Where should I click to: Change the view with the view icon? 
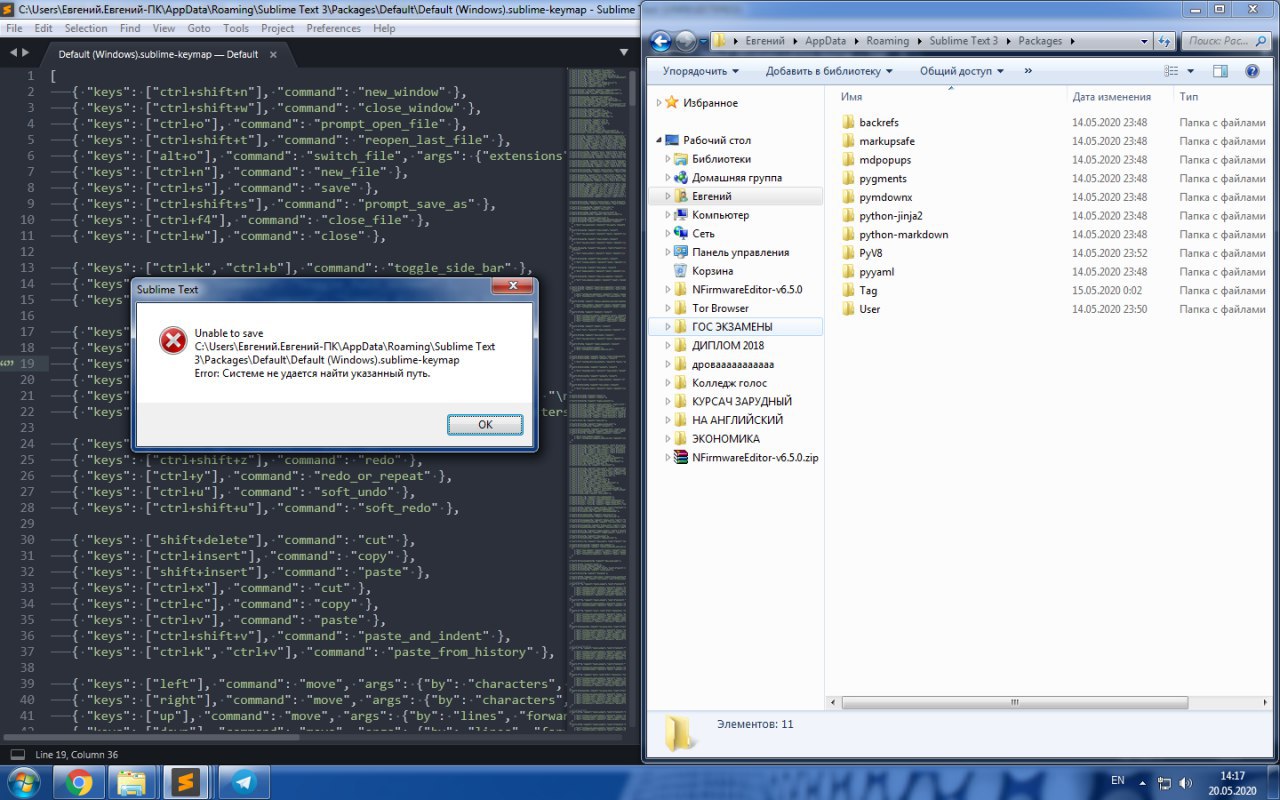tap(1172, 71)
